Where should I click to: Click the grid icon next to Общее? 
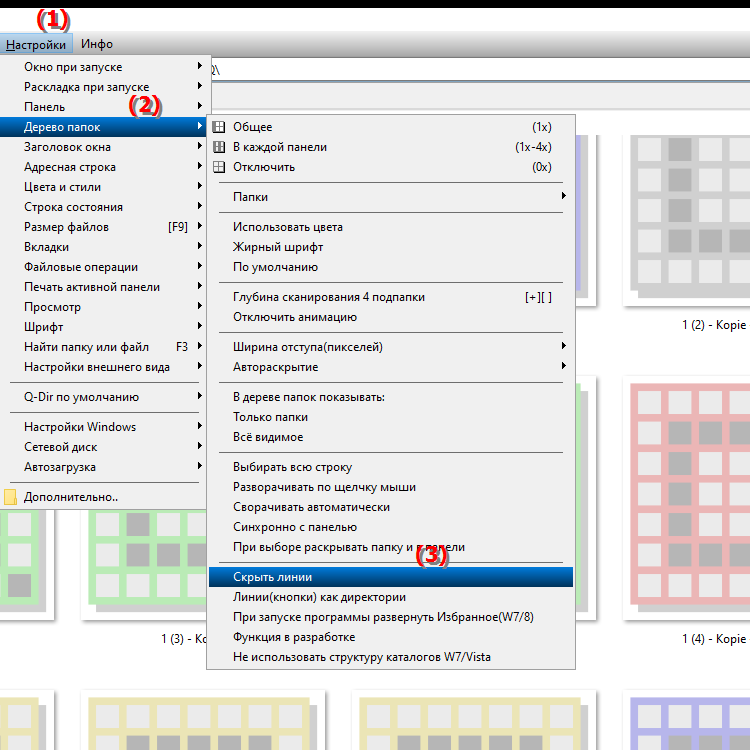(219, 127)
